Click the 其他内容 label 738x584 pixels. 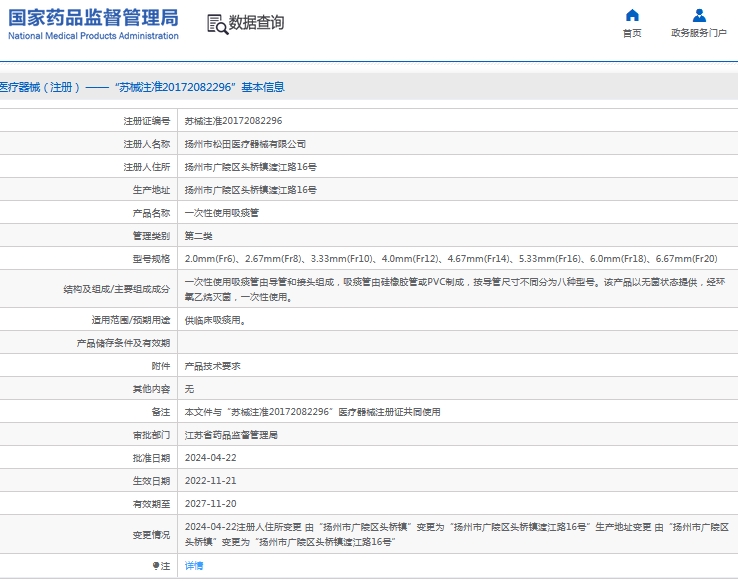point(151,389)
